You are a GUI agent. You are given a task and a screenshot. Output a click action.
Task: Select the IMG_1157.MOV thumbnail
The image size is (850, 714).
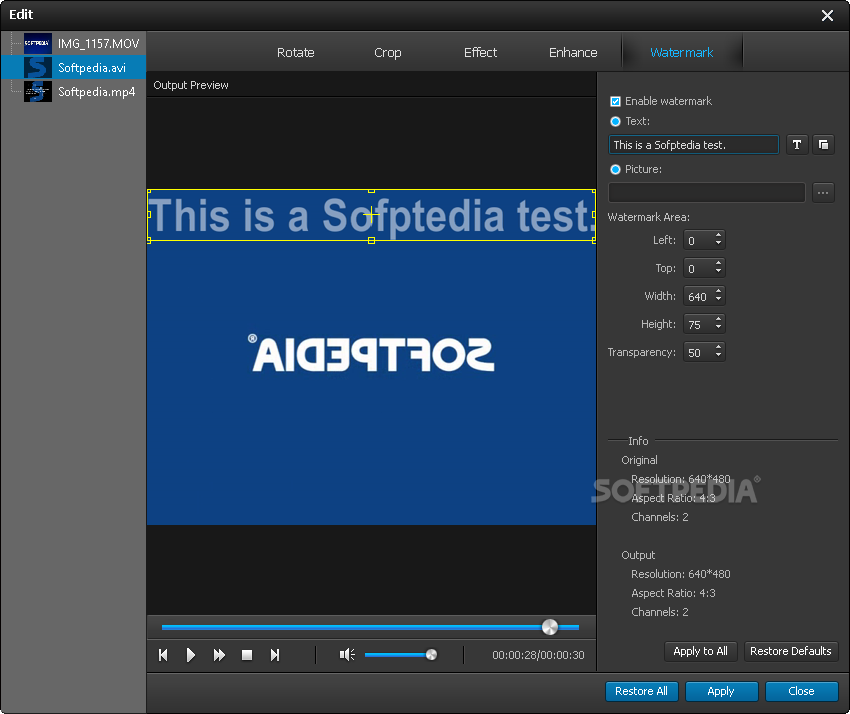(x=37, y=43)
